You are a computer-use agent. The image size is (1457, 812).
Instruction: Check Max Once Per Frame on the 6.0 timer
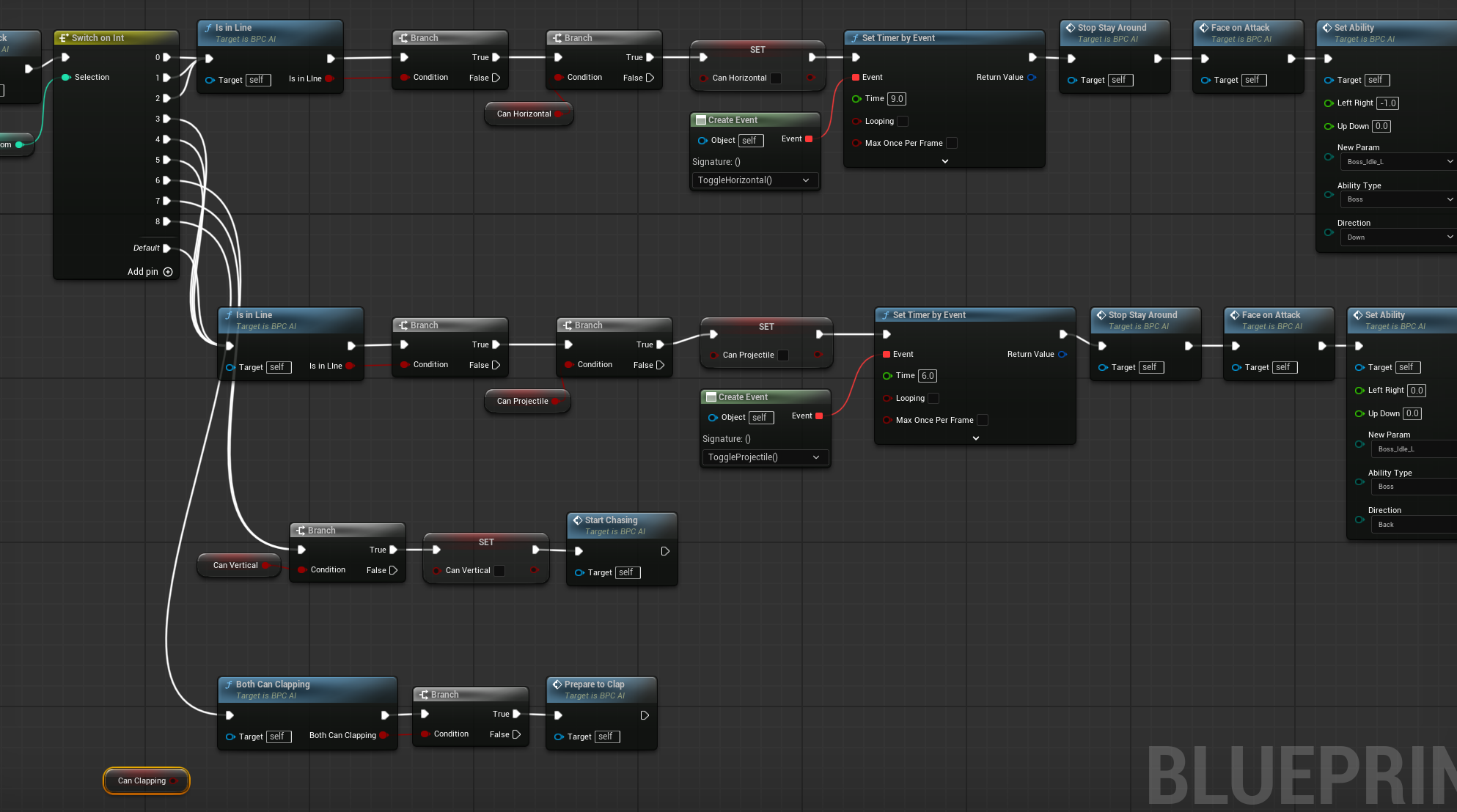983,420
